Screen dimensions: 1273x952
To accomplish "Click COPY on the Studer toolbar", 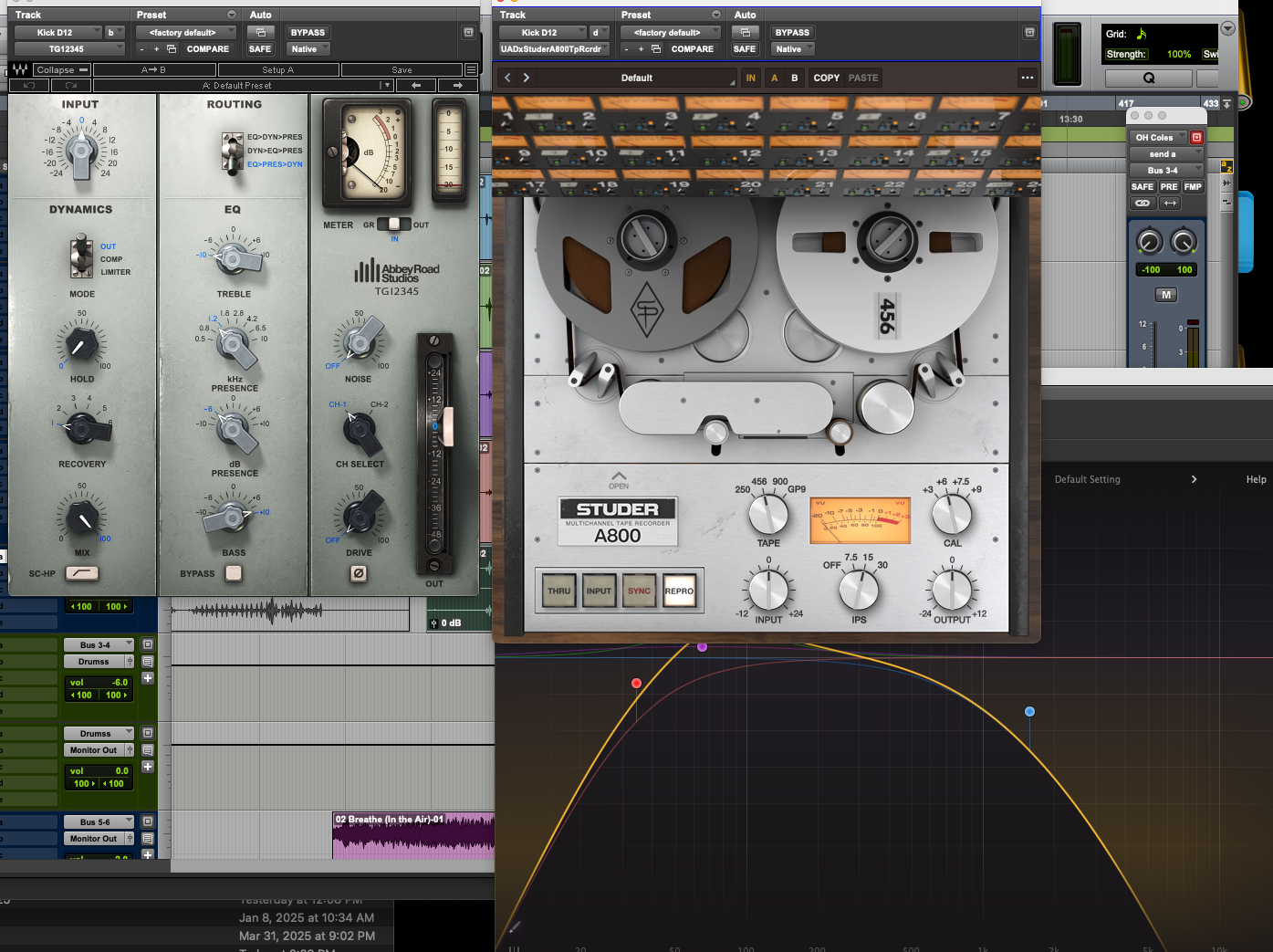I will tap(827, 78).
